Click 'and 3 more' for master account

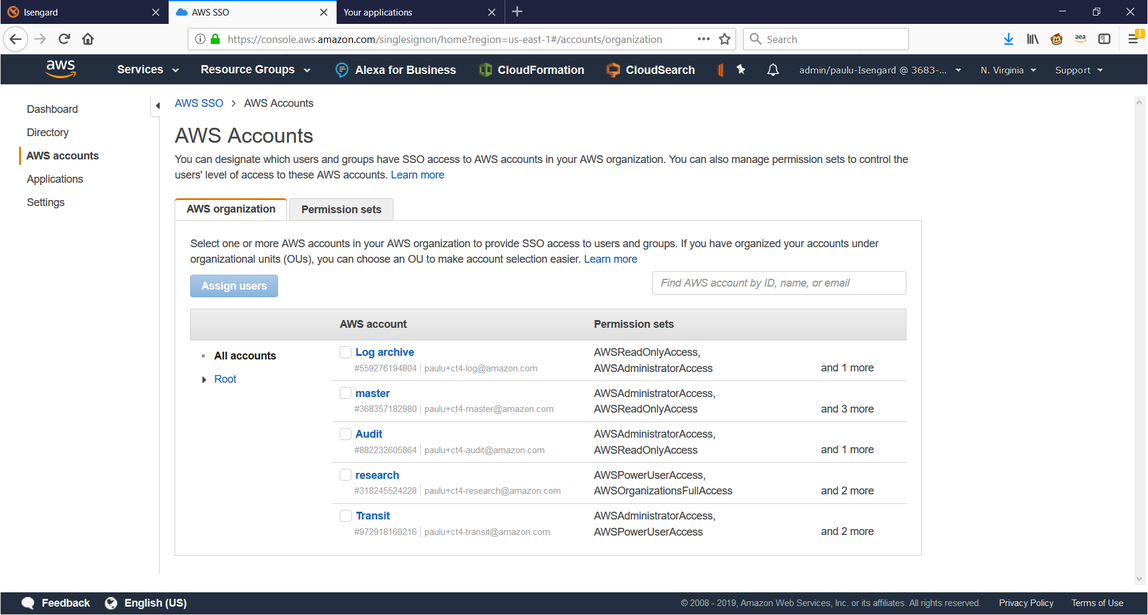point(847,409)
